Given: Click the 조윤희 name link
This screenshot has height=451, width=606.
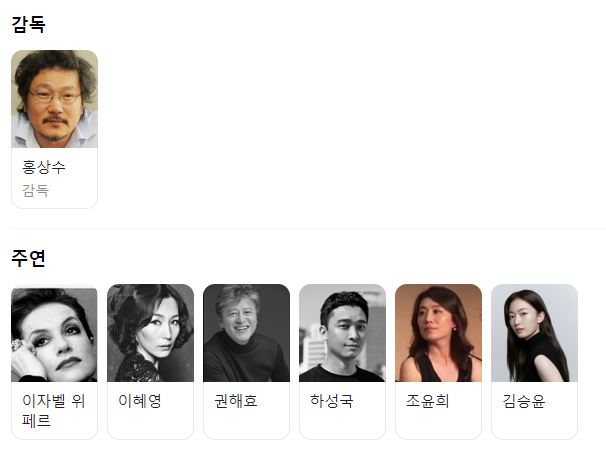Looking at the screenshot, I should click(427, 401).
